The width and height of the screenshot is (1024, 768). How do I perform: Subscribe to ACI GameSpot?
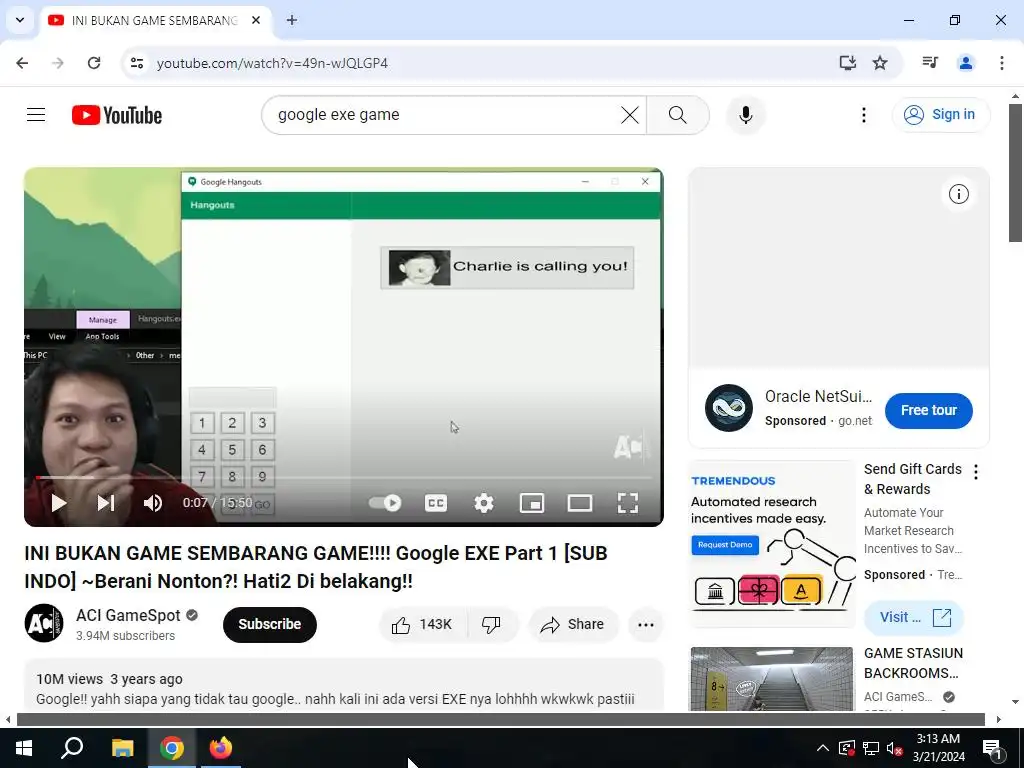[270, 625]
